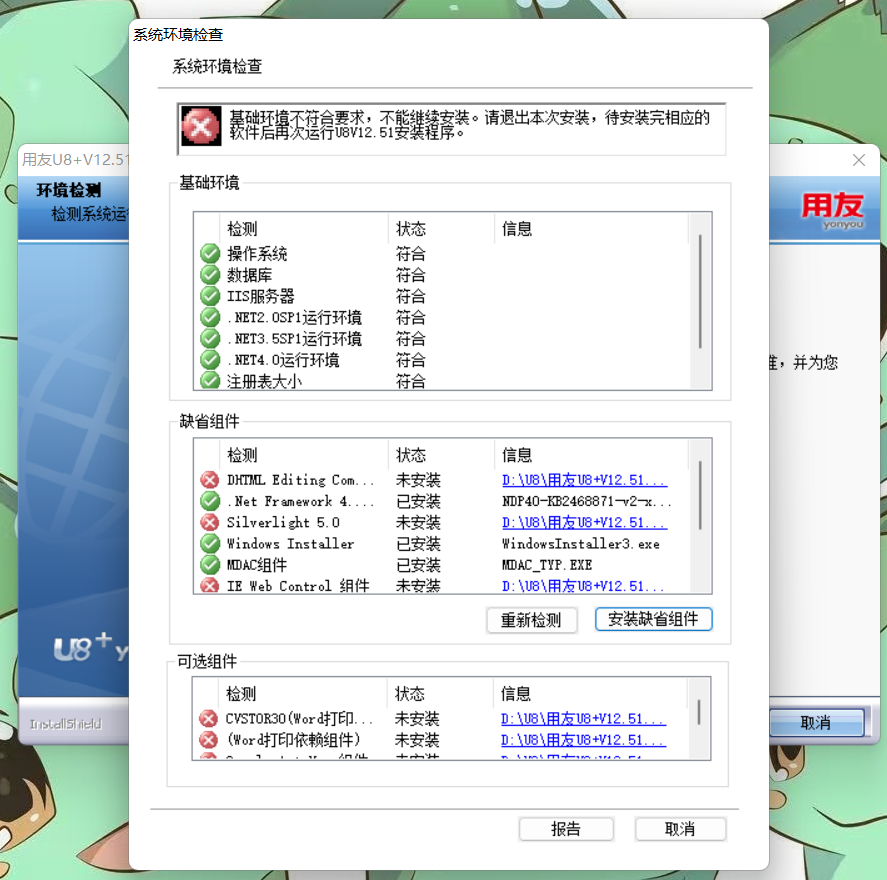Open the download link for DHTML Editing Com...
This screenshot has width=887, height=880.
(x=584, y=480)
